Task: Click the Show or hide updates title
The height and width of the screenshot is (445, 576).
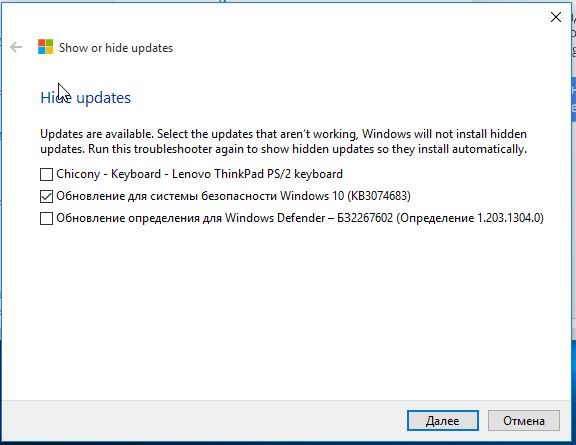Action: click(116, 48)
